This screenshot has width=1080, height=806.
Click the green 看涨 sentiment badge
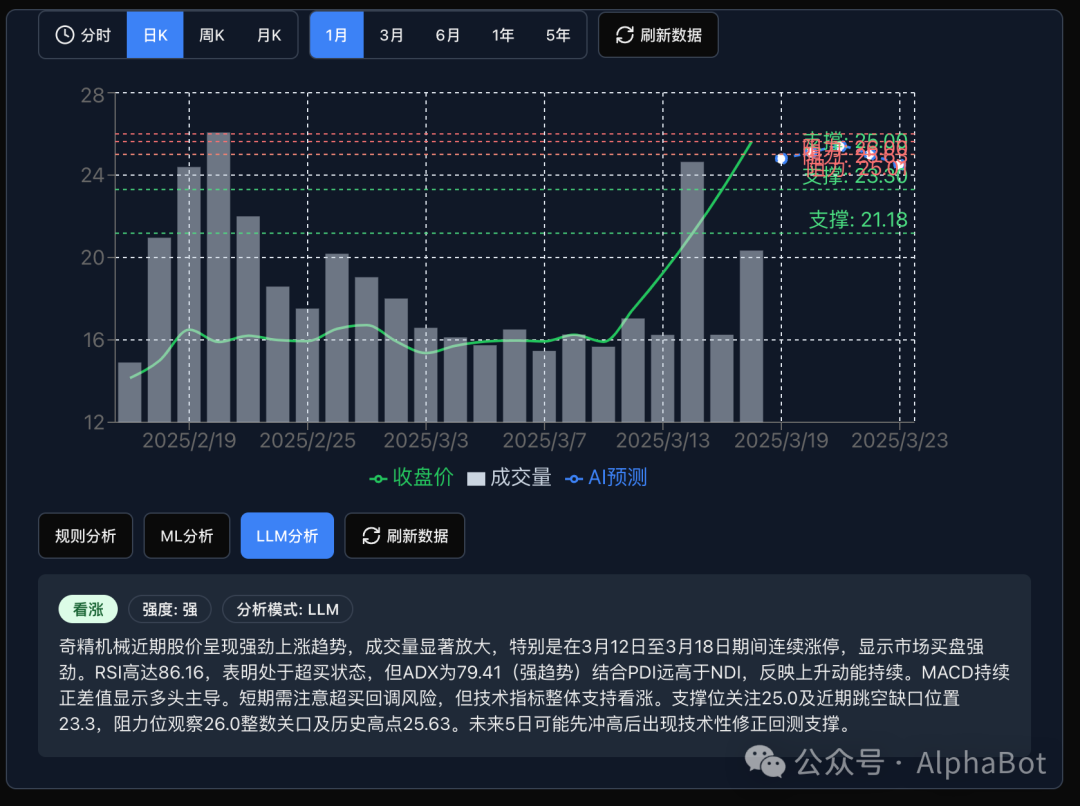tap(87, 609)
